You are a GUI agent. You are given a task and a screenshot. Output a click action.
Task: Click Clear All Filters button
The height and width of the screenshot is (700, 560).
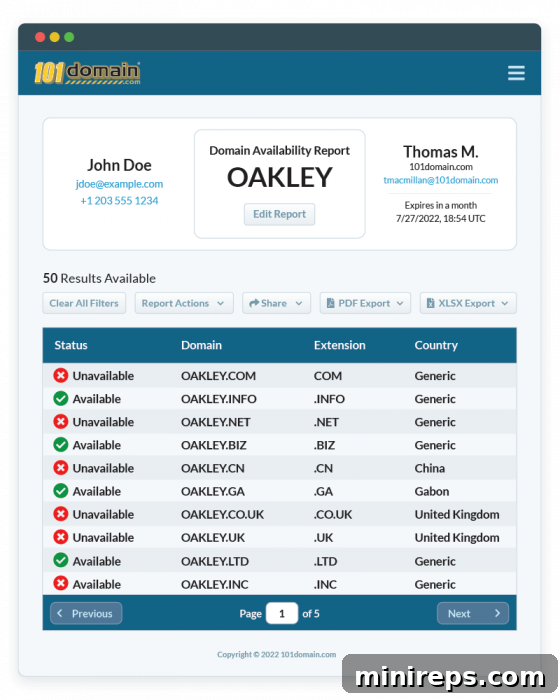coord(84,303)
